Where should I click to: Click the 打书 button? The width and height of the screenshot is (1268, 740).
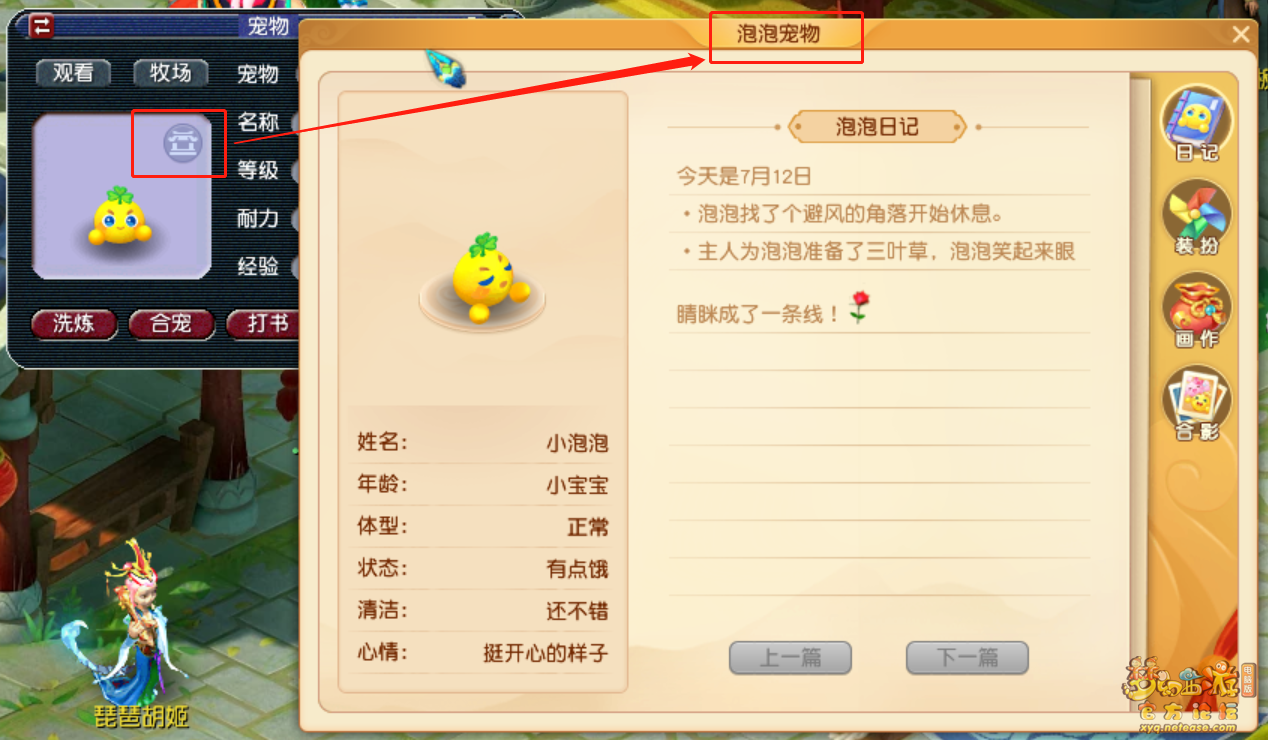coord(264,324)
